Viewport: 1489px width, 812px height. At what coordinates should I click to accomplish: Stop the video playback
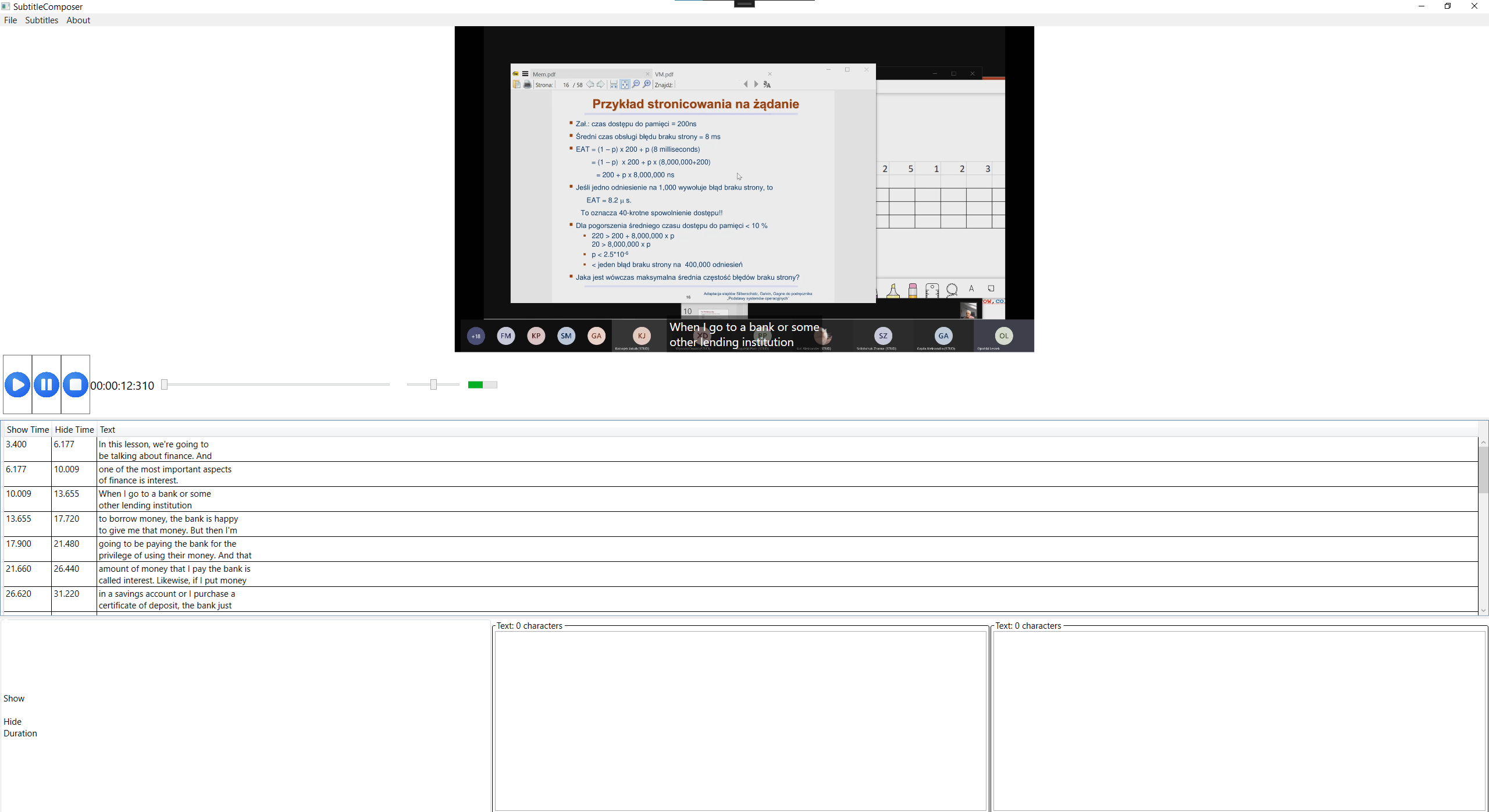pos(75,384)
